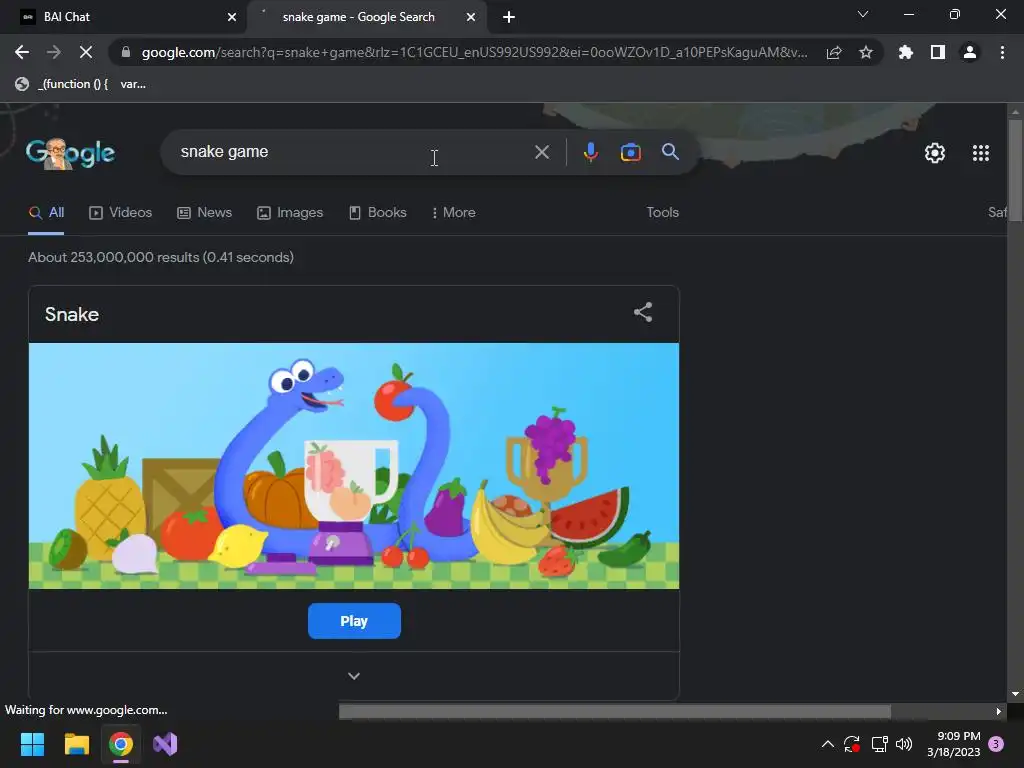Share this page from address bar

coord(834,52)
